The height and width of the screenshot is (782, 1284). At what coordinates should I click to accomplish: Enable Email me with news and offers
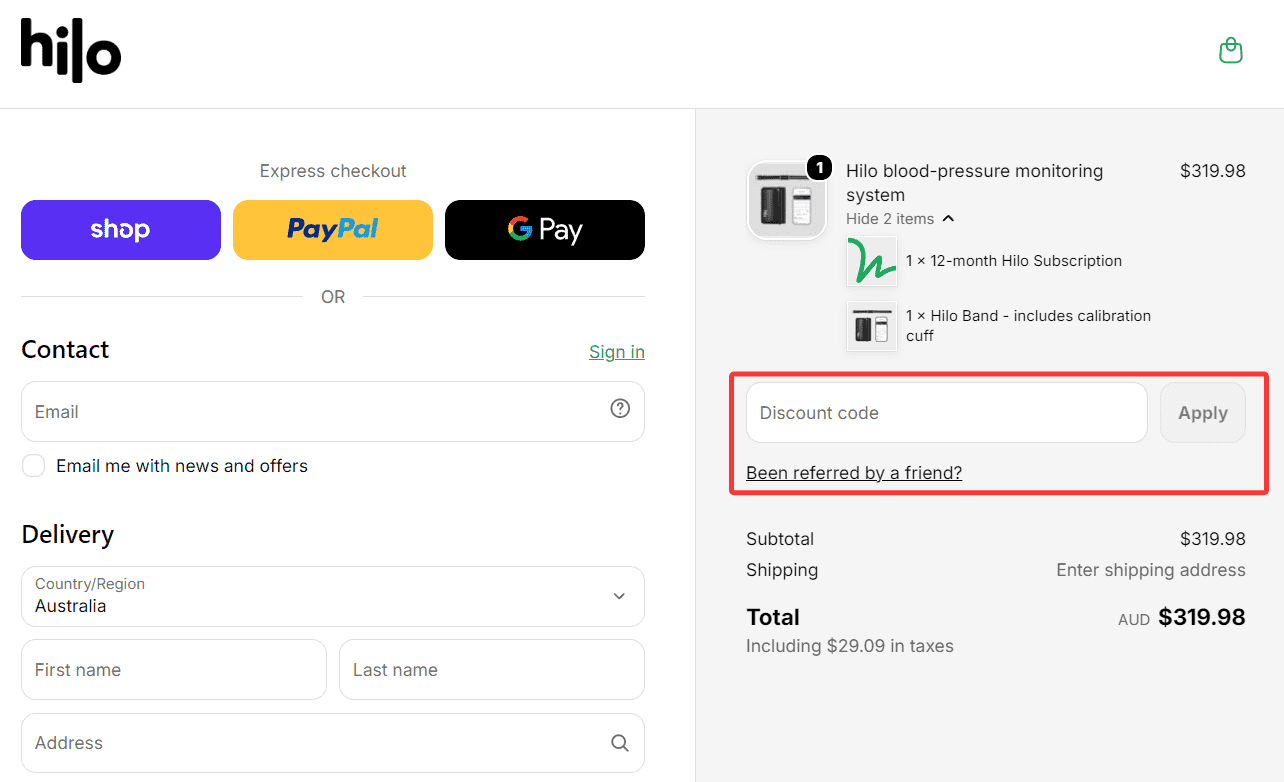(34, 466)
